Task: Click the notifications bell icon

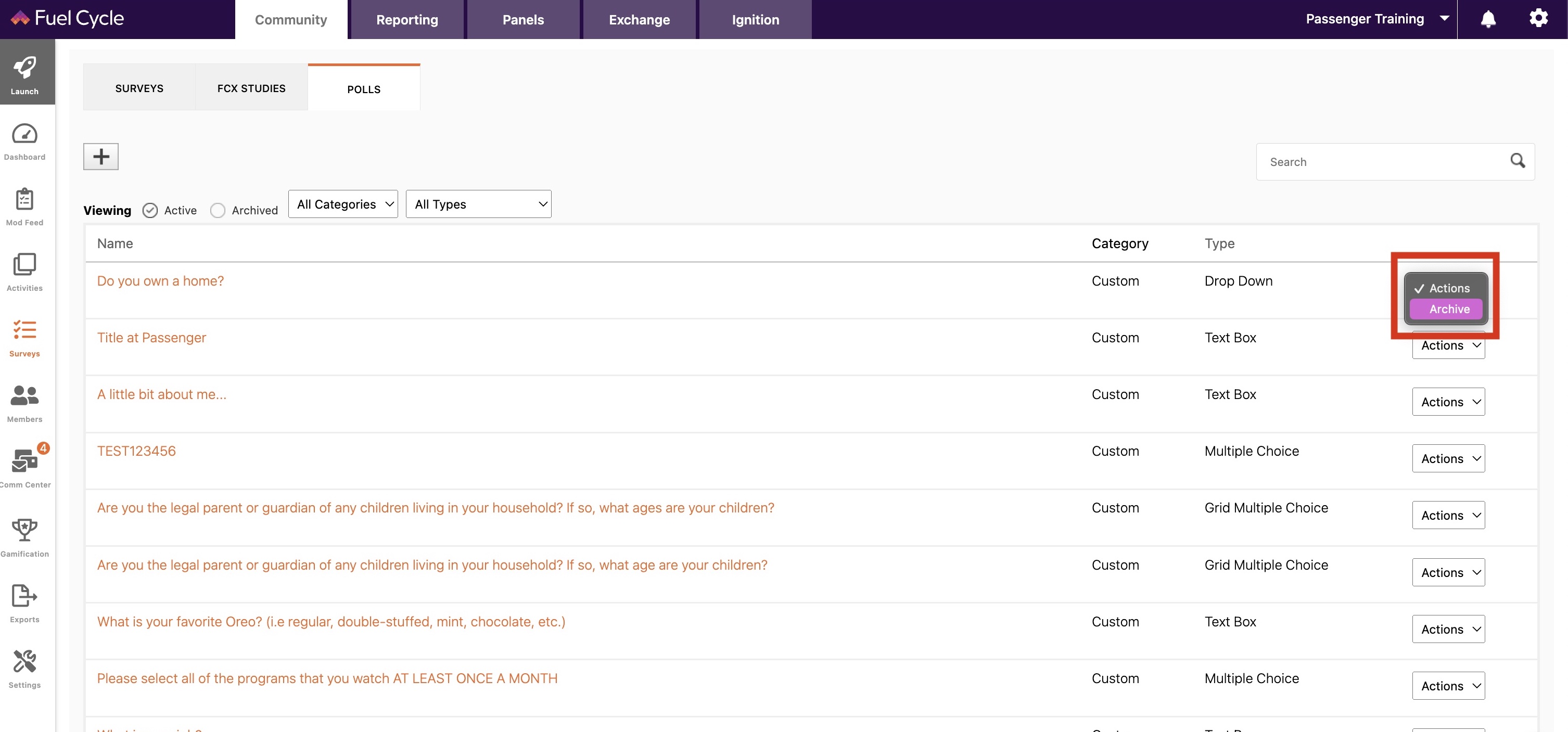Action: (1488, 19)
